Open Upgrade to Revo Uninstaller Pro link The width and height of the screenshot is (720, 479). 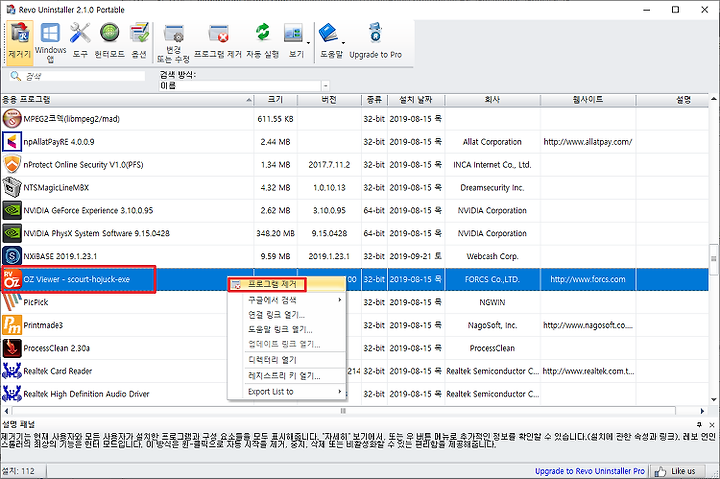pyautogui.click(x=590, y=471)
